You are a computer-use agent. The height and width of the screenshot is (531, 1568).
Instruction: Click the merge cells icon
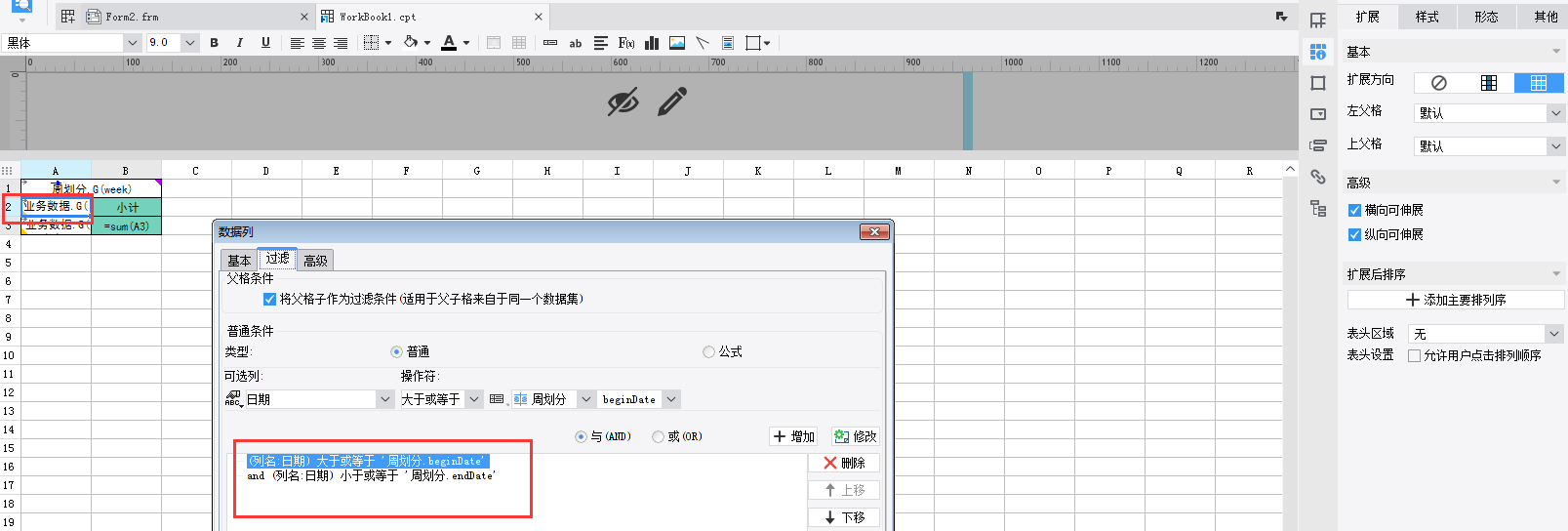(494, 43)
